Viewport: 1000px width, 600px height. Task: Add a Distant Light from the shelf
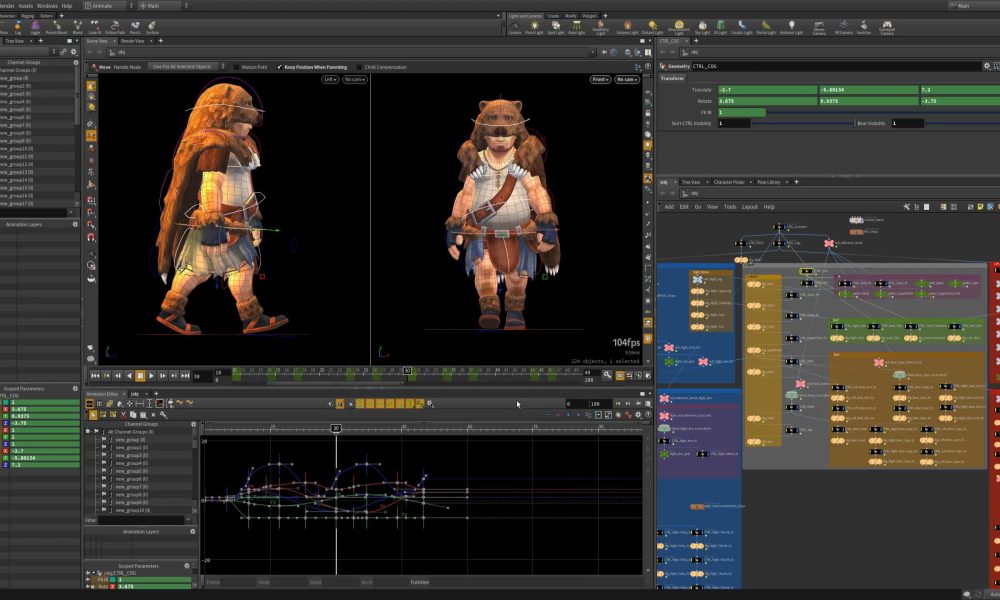click(x=652, y=27)
